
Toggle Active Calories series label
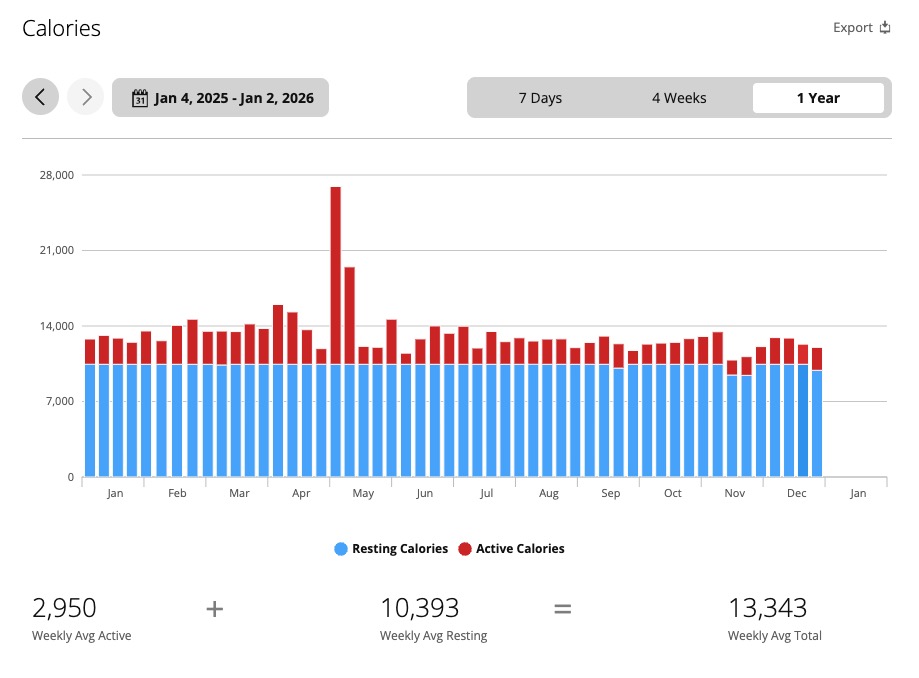[x=520, y=549]
